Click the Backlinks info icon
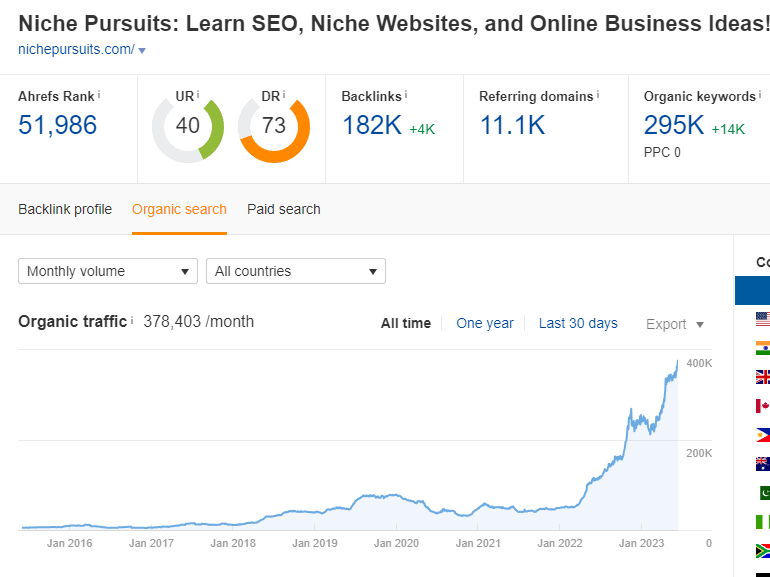Image resolution: width=770 pixels, height=577 pixels. coord(406,94)
